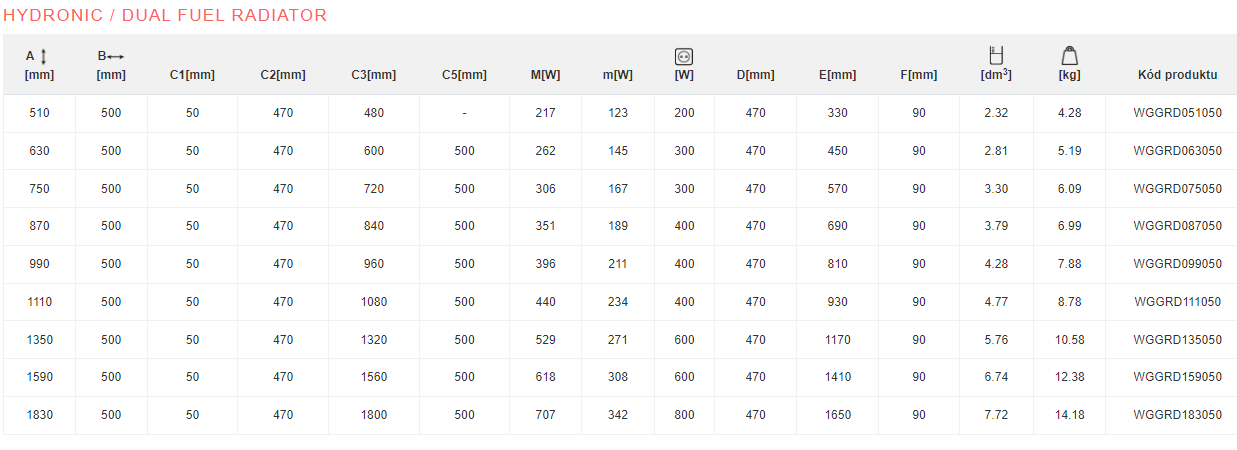
Task: Click the weight icon above [kg]
Action: coord(1069,56)
